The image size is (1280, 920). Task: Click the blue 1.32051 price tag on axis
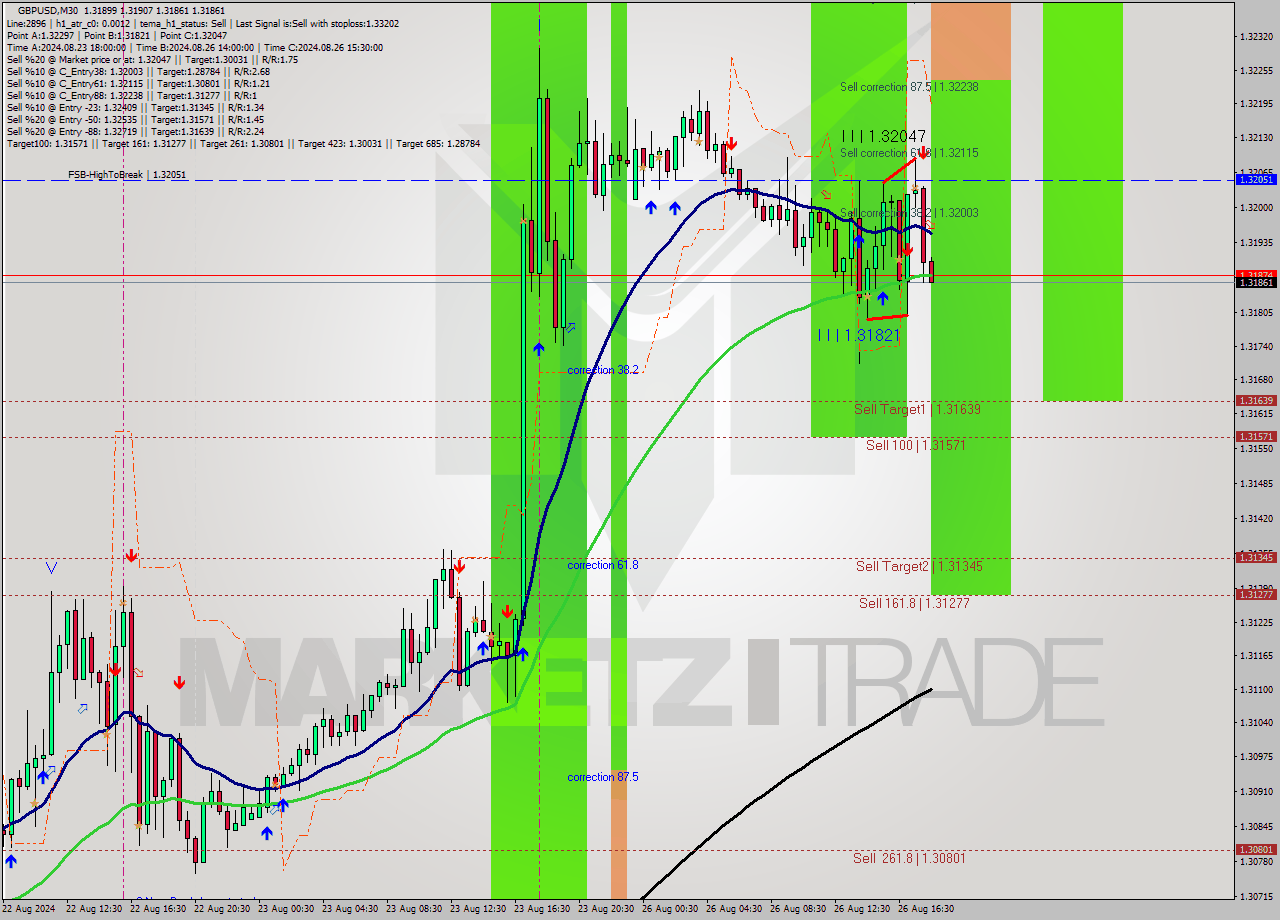[x=1256, y=179]
